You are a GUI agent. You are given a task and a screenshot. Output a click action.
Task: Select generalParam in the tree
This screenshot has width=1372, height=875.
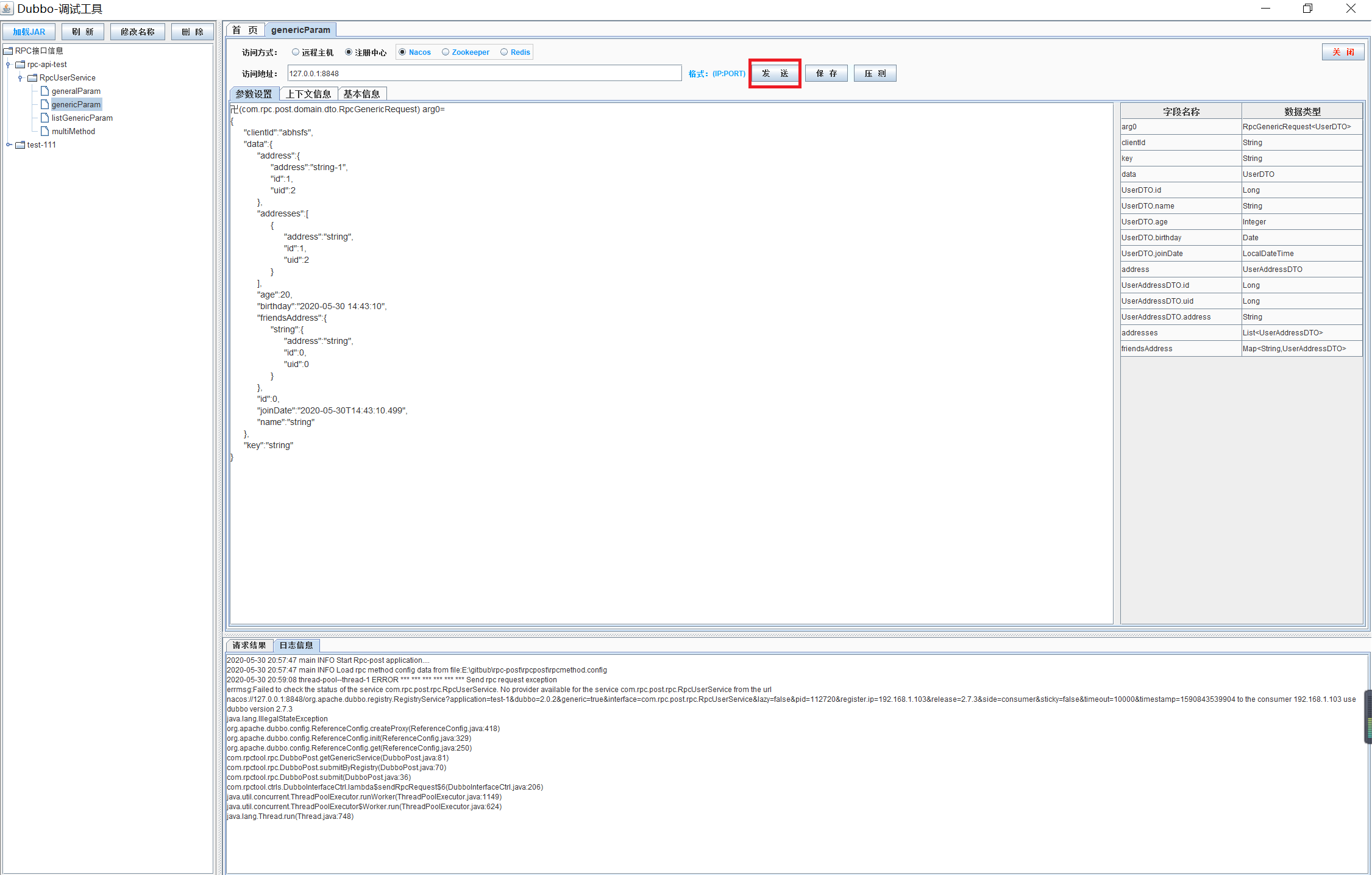(x=76, y=91)
